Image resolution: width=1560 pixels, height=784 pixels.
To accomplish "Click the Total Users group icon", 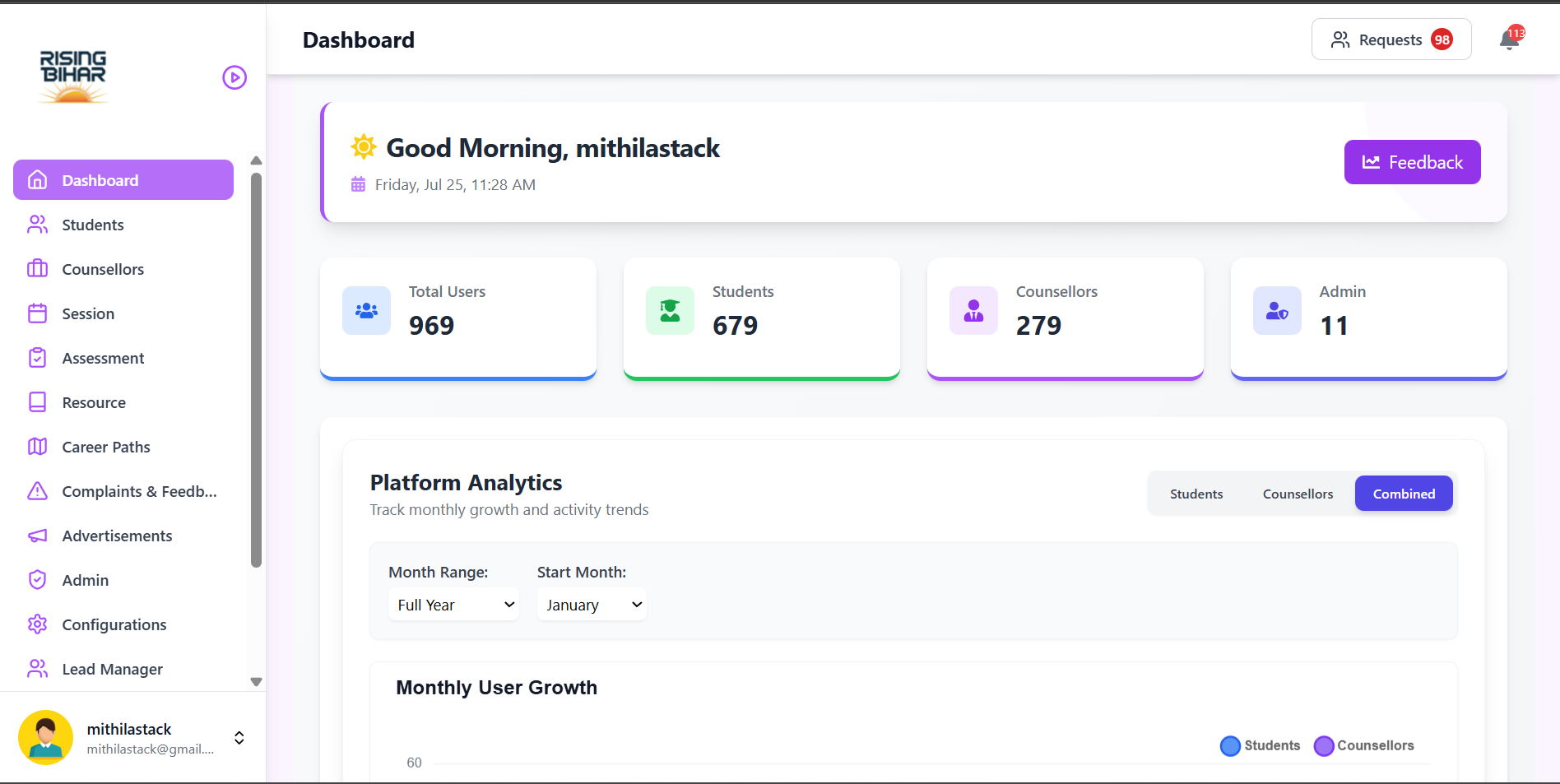I will pos(366,310).
